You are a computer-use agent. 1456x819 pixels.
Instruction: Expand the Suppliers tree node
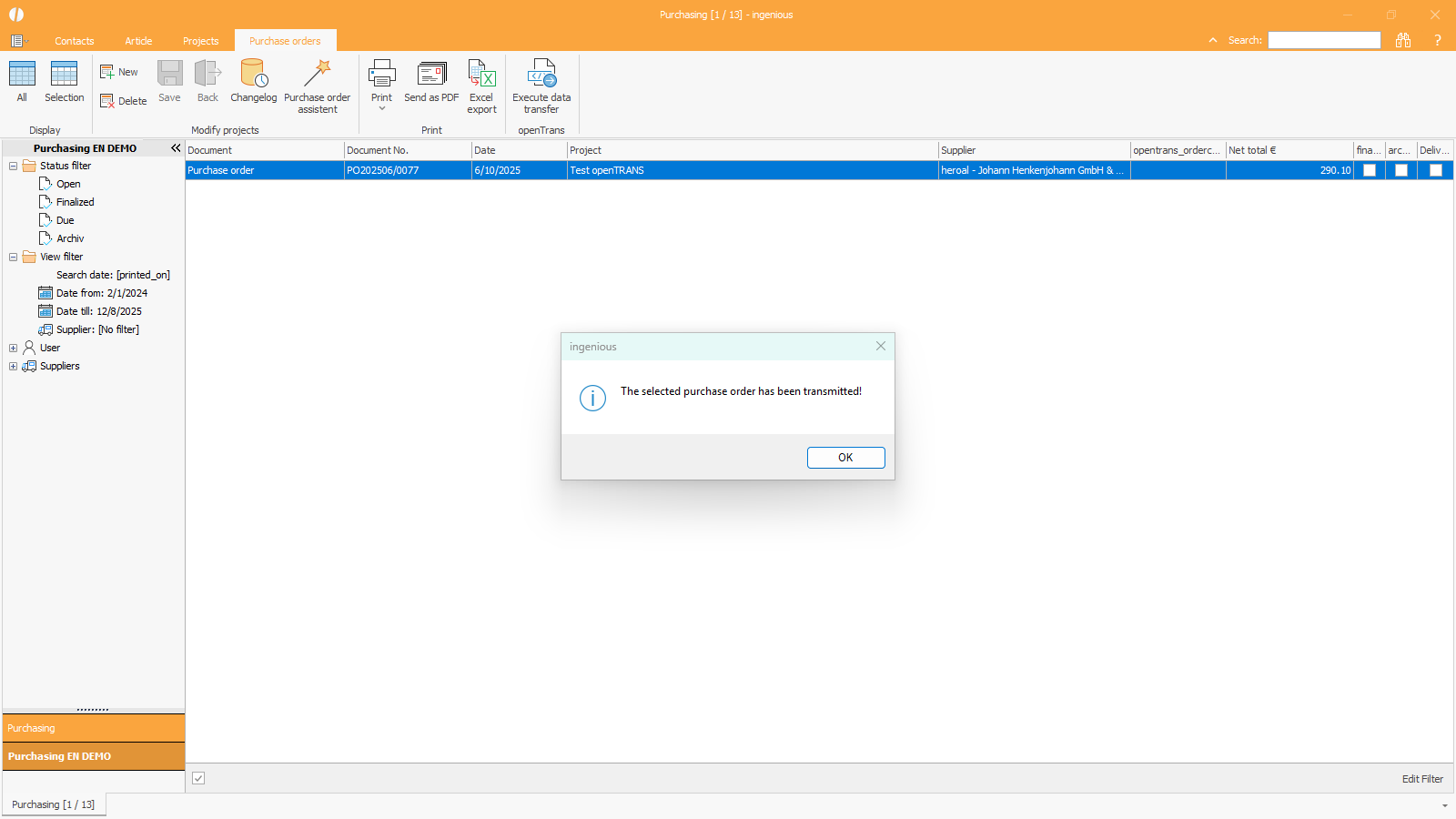pos(13,366)
